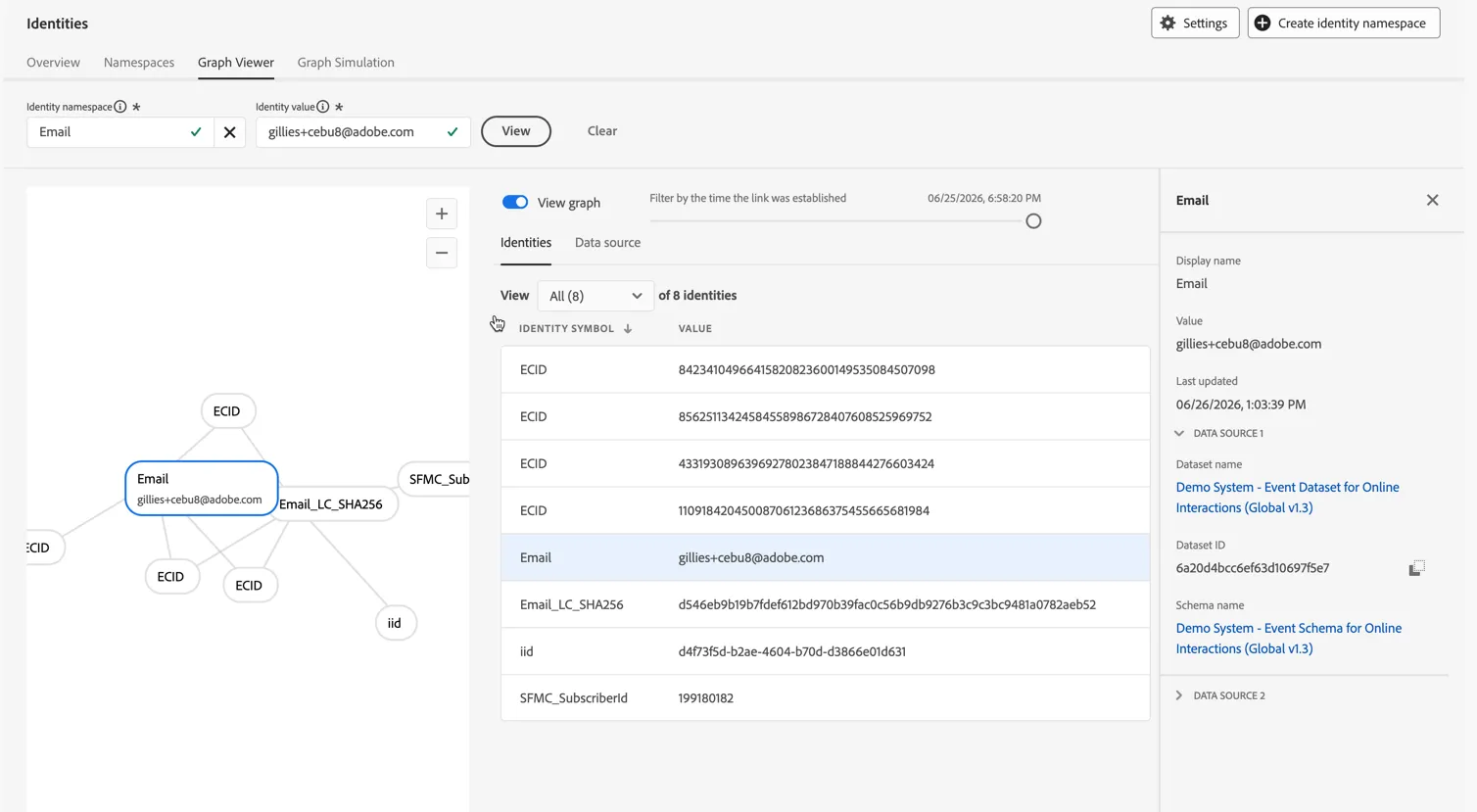This screenshot has width=1477, height=812.
Task: Click Create identity namespace button
Action: pyautogui.click(x=1343, y=23)
